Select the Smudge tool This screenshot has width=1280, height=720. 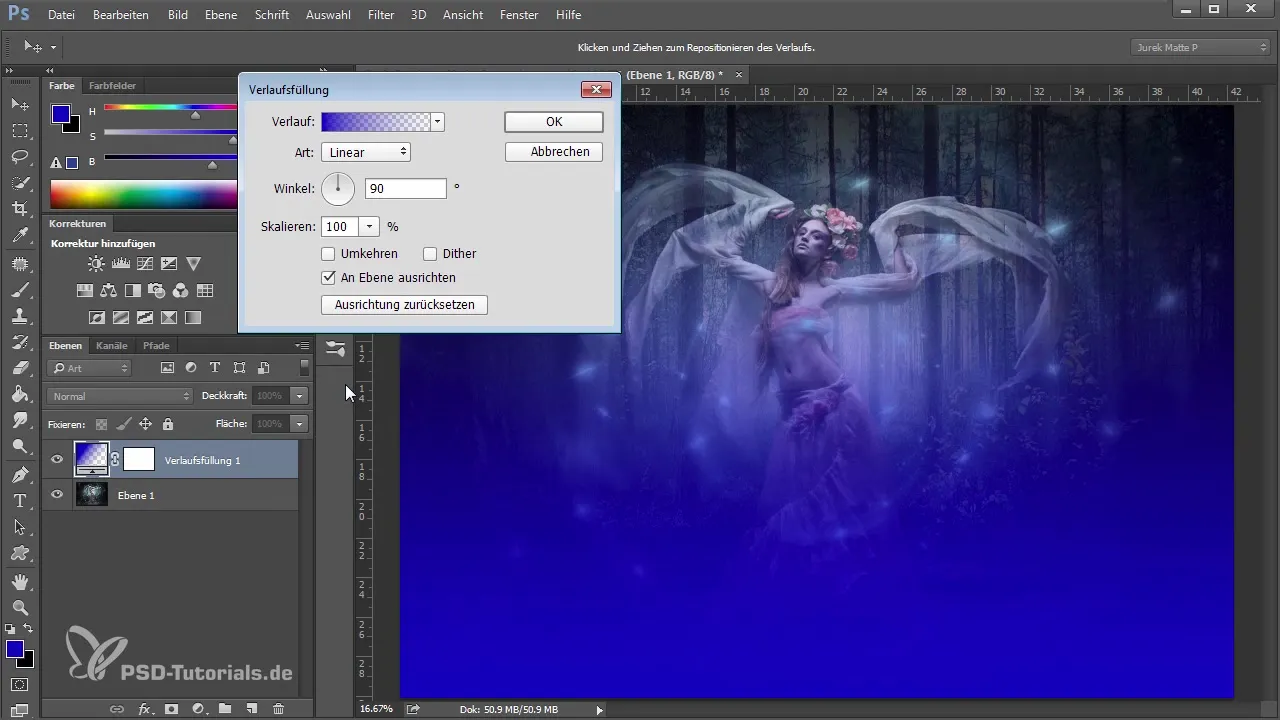point(19,420)
